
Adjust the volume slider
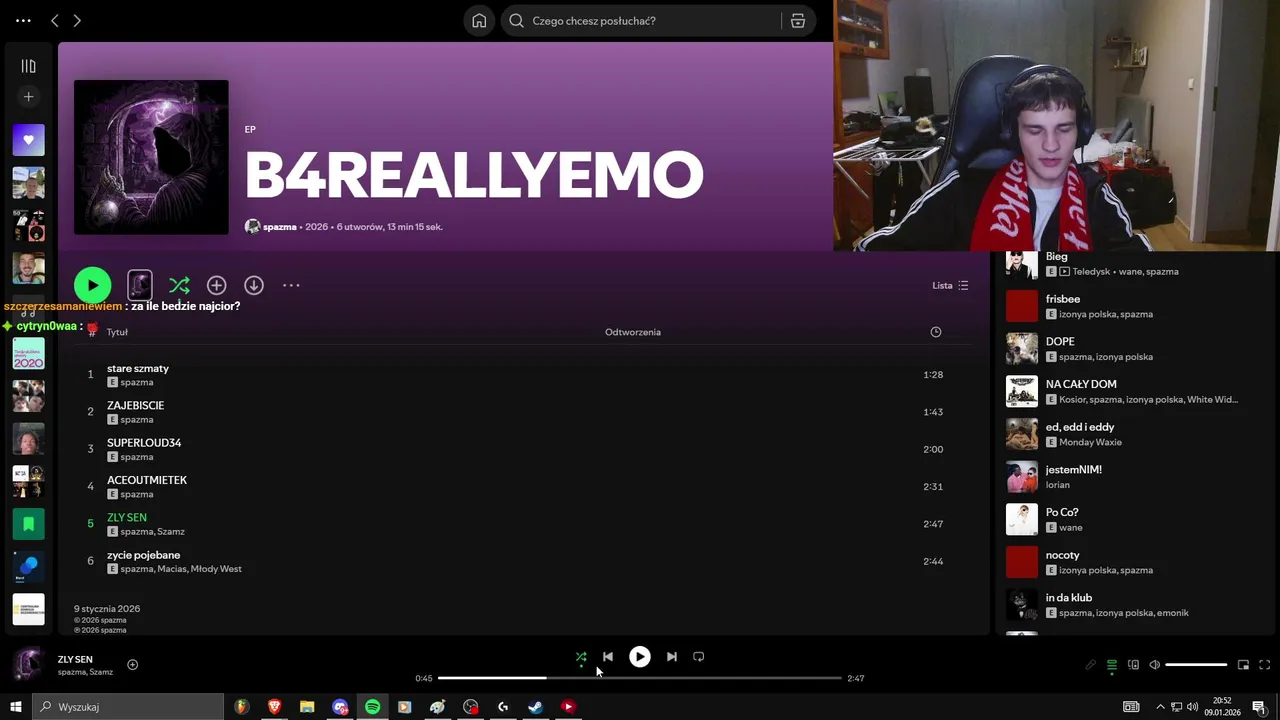[x=1196, y=665]
